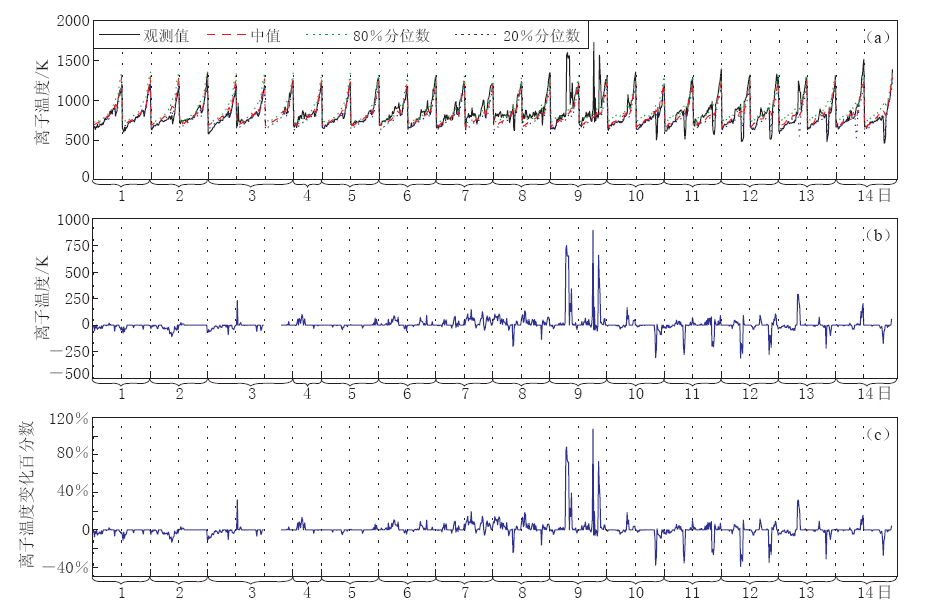Click day 9 label under panel (a)
The width and height of the screenshot is (935, 609).
click(x=578, y=196)
